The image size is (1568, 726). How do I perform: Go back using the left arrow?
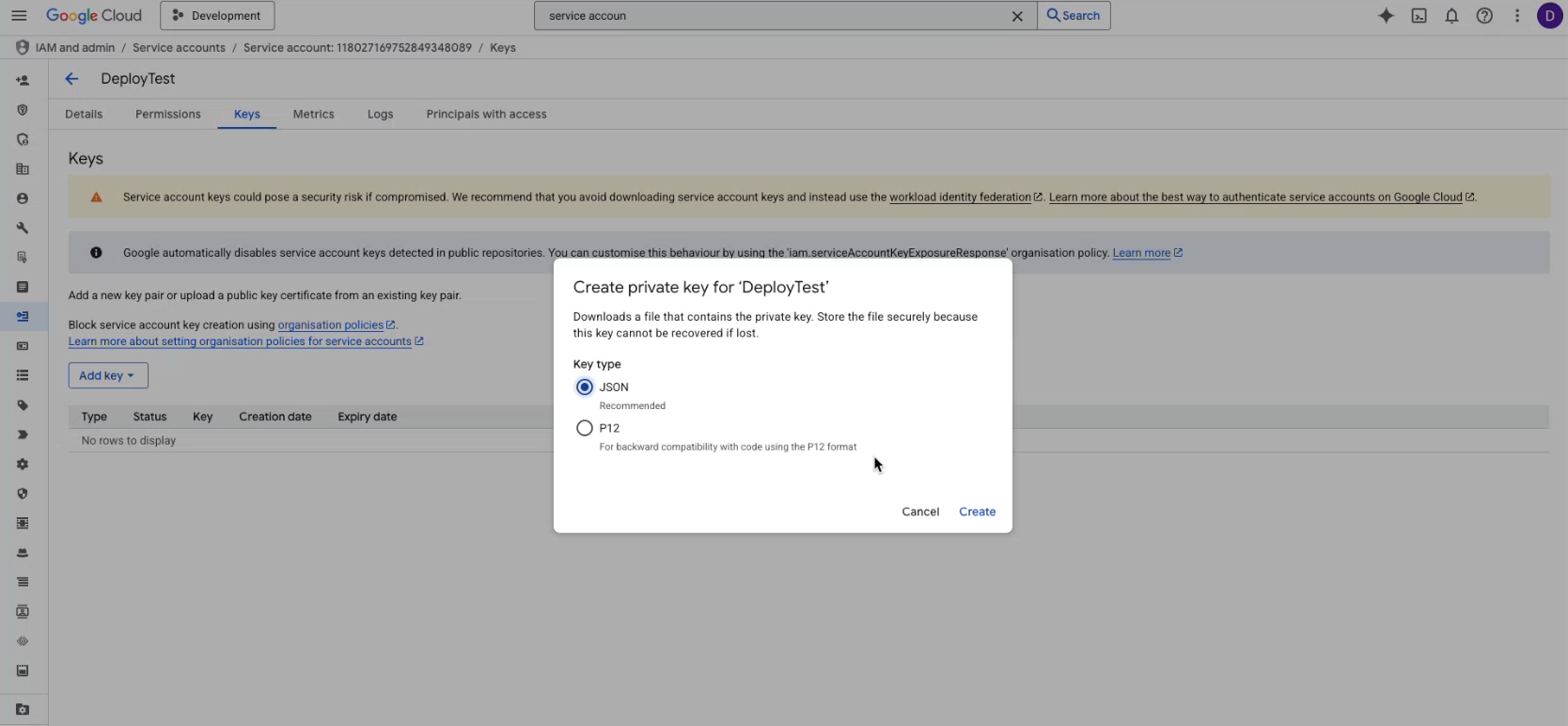click(71, 79)
